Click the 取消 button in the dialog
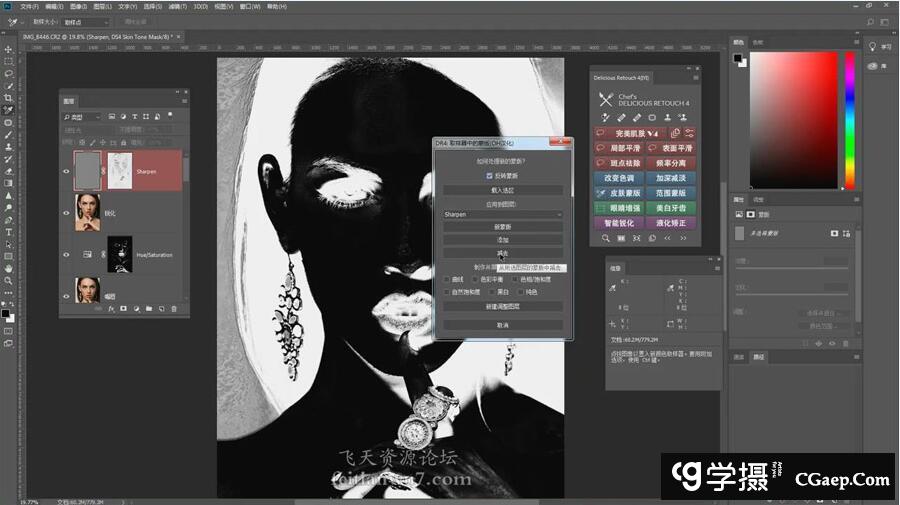Screen dimensions: 900x505 (503, 325)
